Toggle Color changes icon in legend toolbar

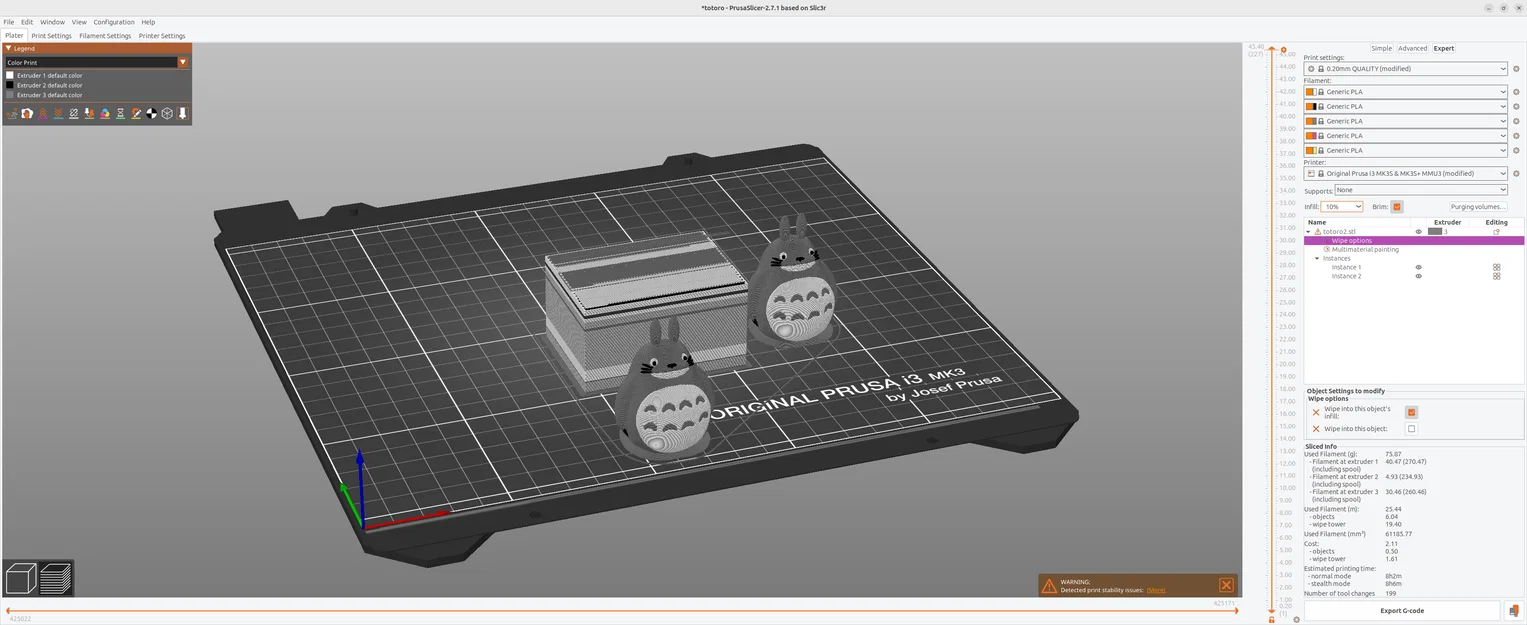click(x=105, y=114)
